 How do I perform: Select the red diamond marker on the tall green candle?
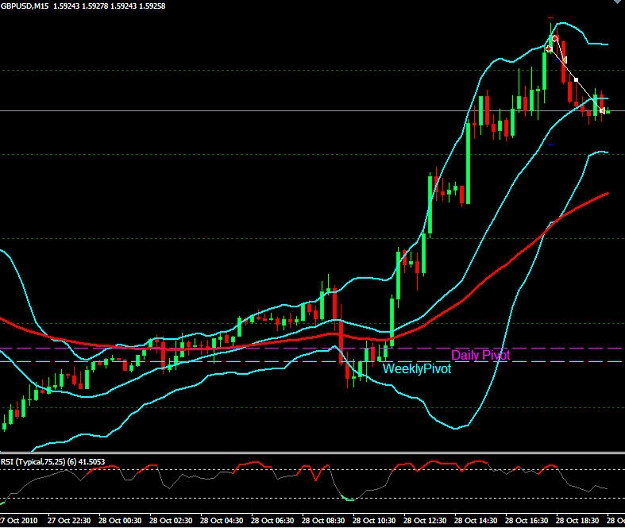click(549, 49)
